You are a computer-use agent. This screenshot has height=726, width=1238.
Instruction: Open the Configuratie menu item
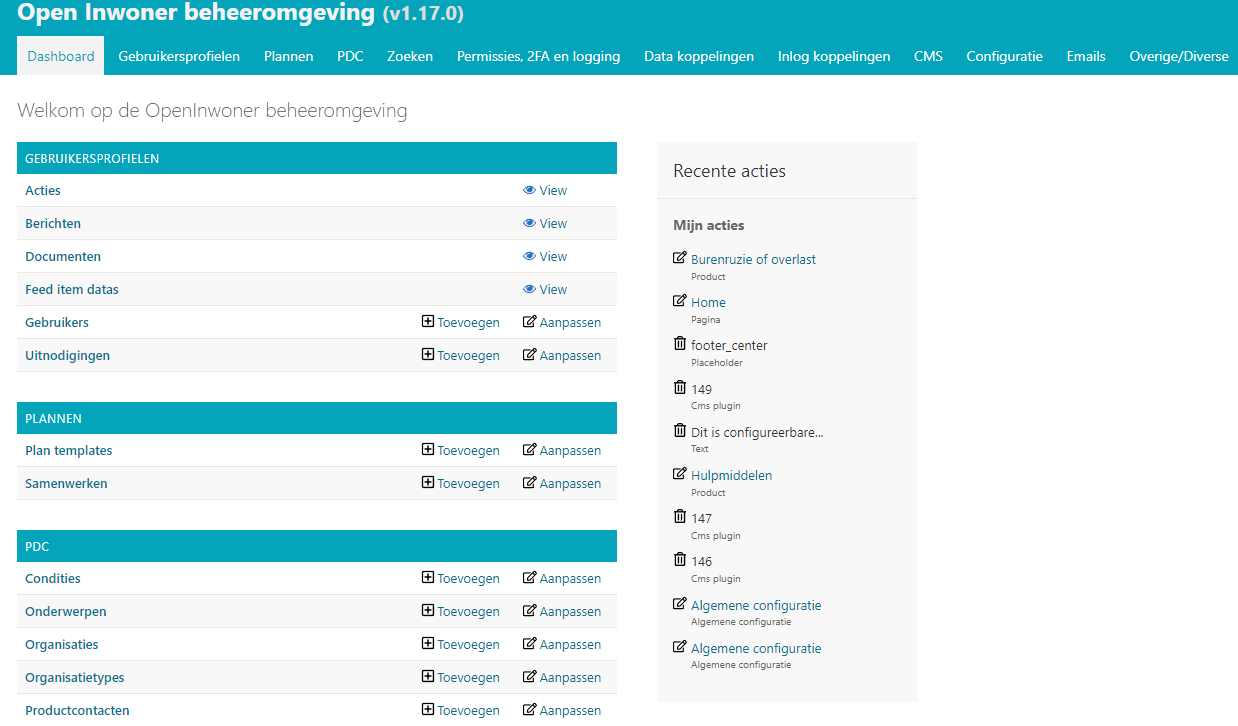[x=1004, y=56]
